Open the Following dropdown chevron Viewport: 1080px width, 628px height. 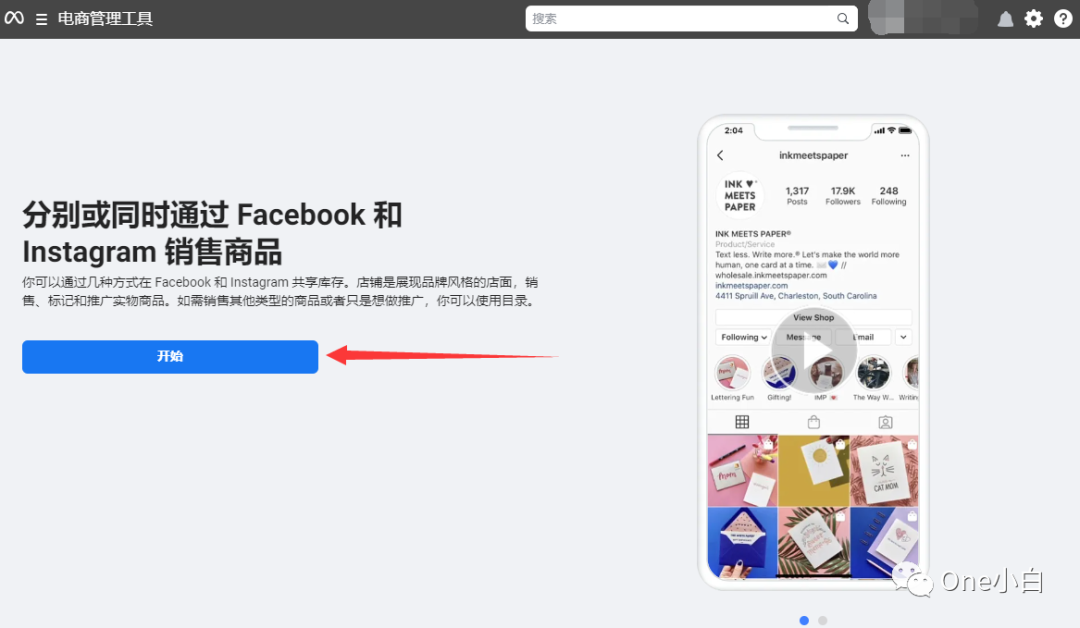pyautogui.click(x=765, y=337)
